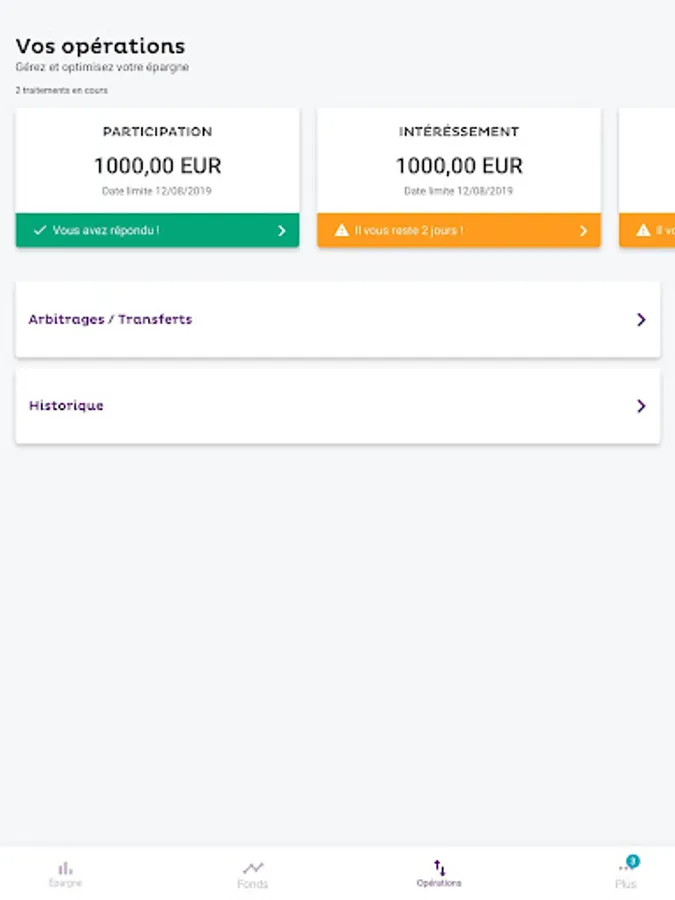
Task: Open the Historique text link
Action: point(66,406)
